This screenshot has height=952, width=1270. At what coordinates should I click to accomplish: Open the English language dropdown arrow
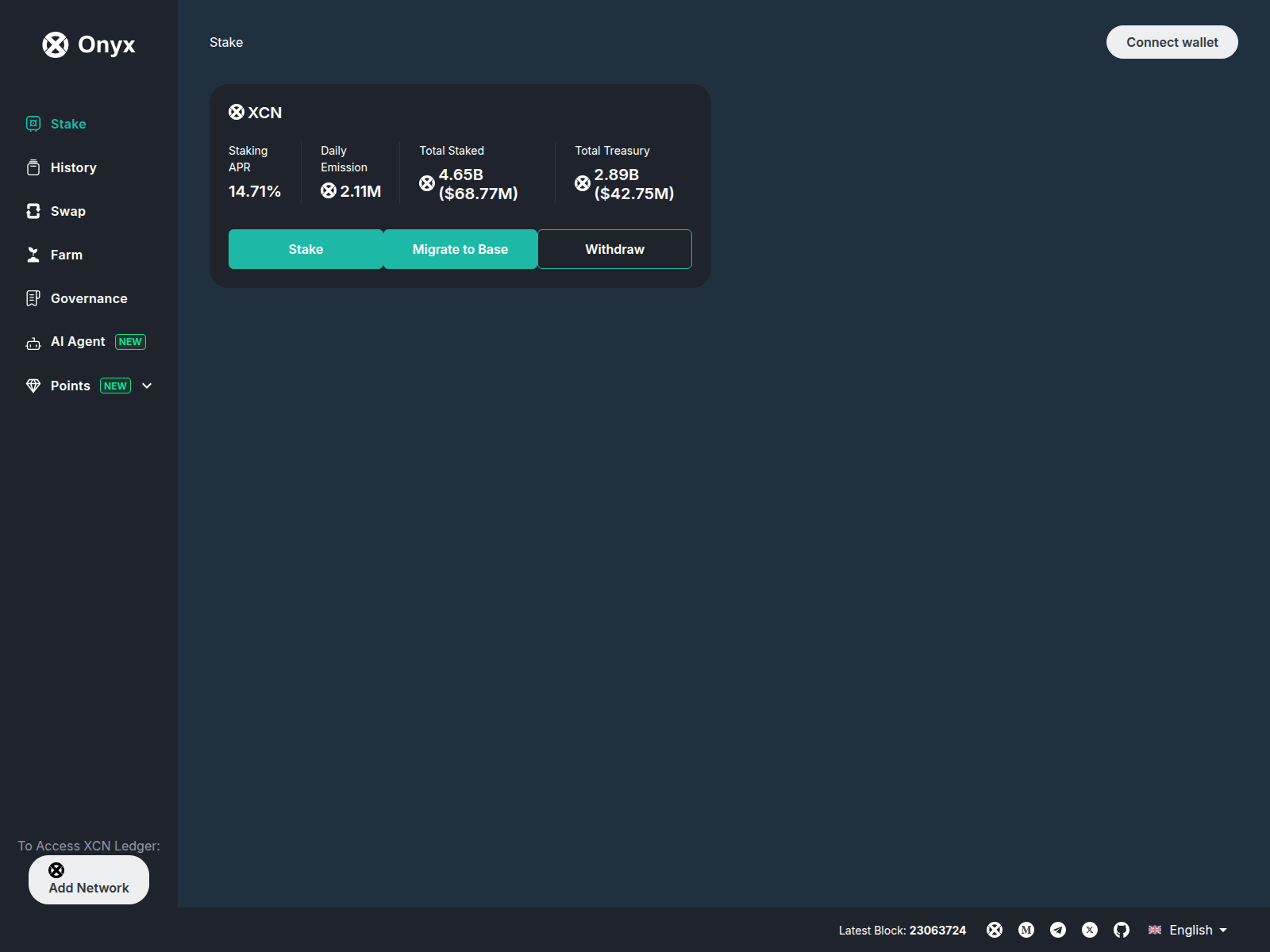coord(1223,931)
